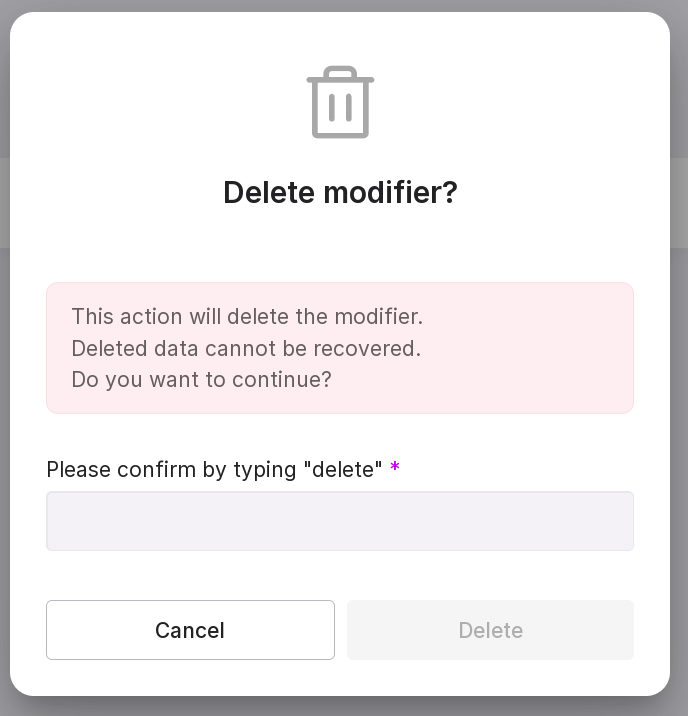Click the word "Delete" in the dialog title
Image resolution: width=688 pixels, height=716 pixels.
[268, 192]
